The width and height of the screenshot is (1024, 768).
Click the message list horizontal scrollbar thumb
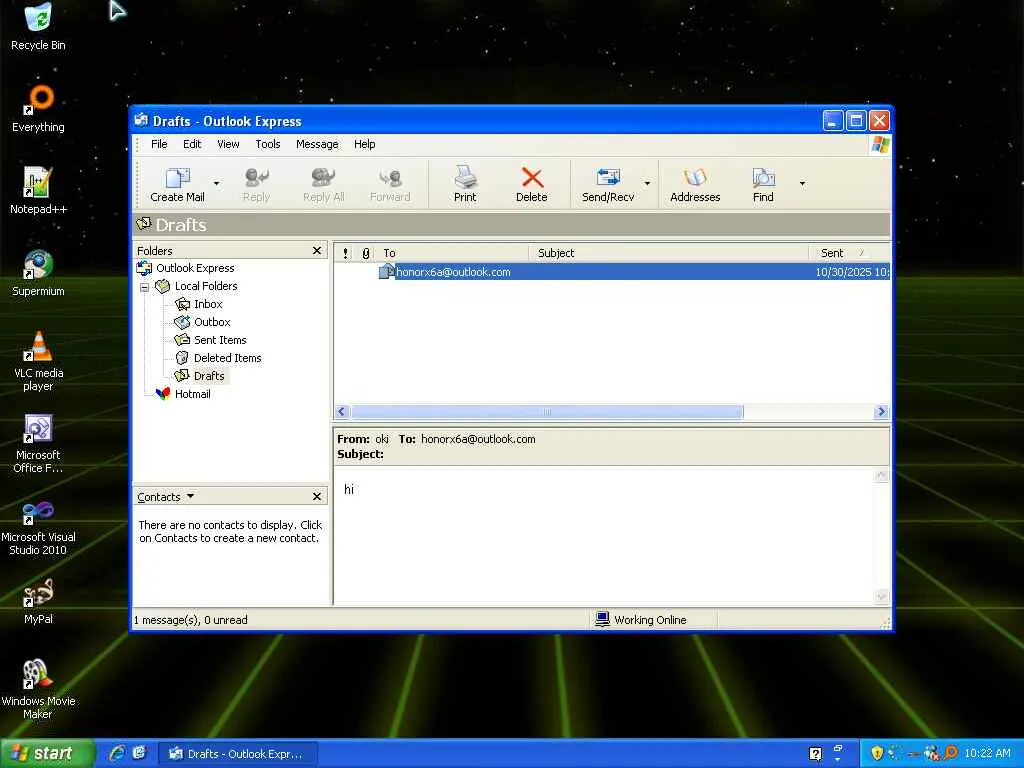pyautogui.click(x=547, y=411)
